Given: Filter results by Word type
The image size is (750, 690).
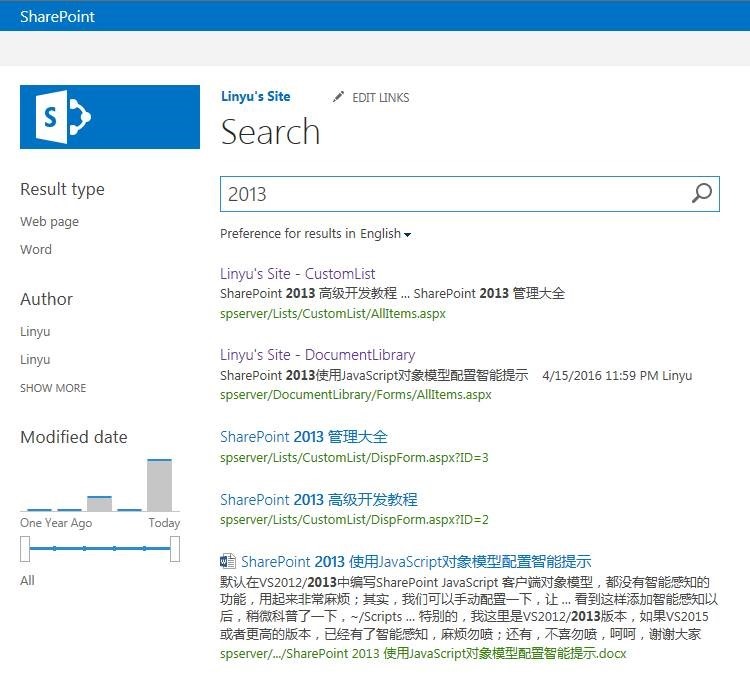Looking at the screenshot, I should click(x=36, y=250).
